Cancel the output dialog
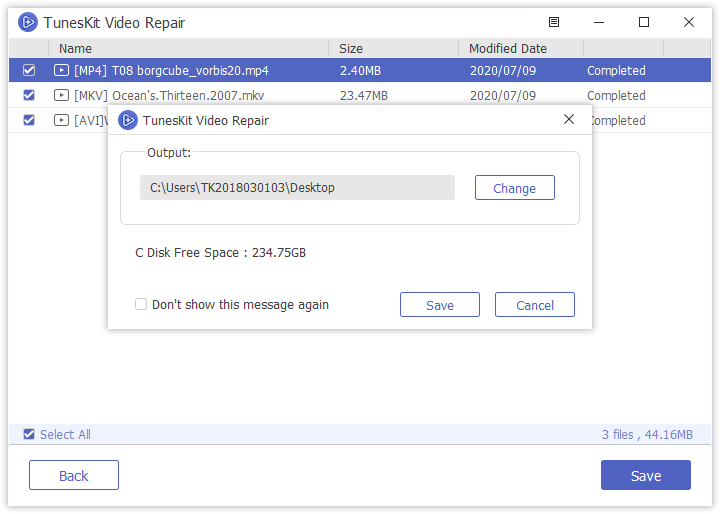720x514 pixels. click(x=534, y=305)
